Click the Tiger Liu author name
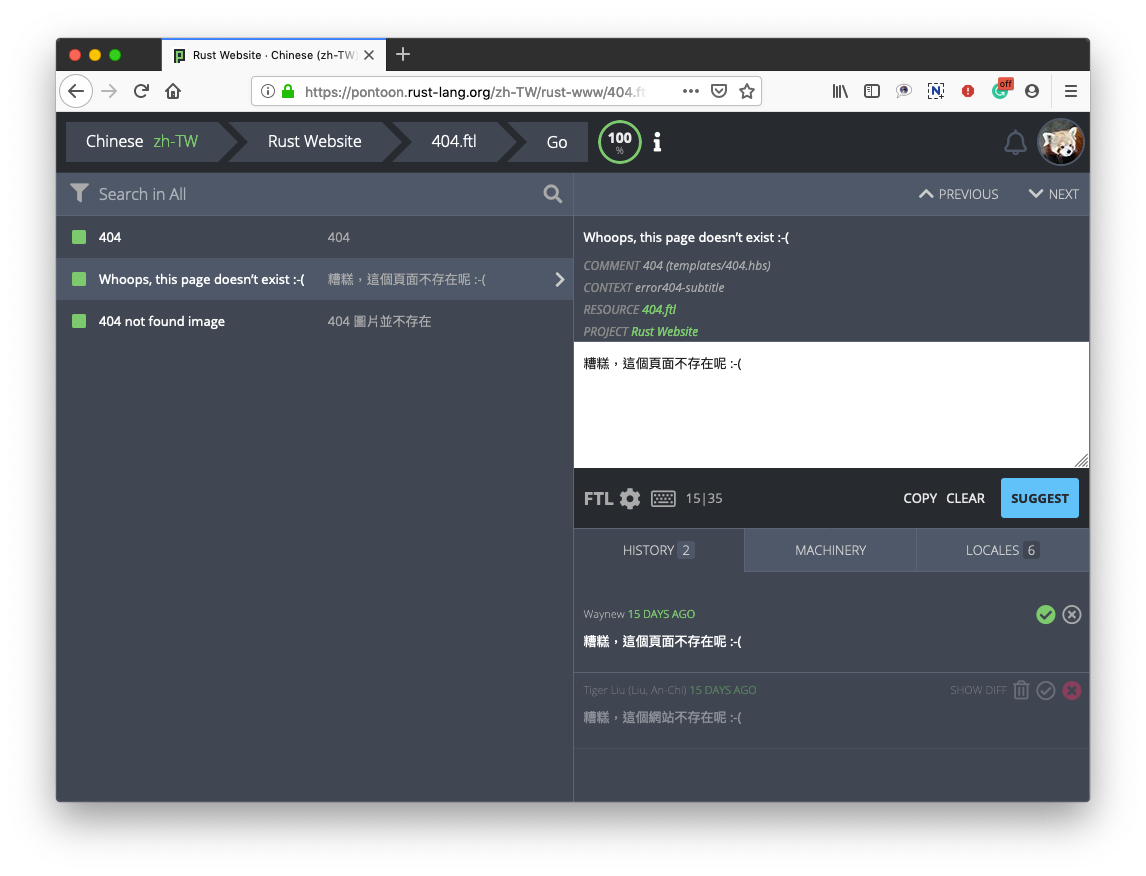The image size is (1146, 876). 634,690
